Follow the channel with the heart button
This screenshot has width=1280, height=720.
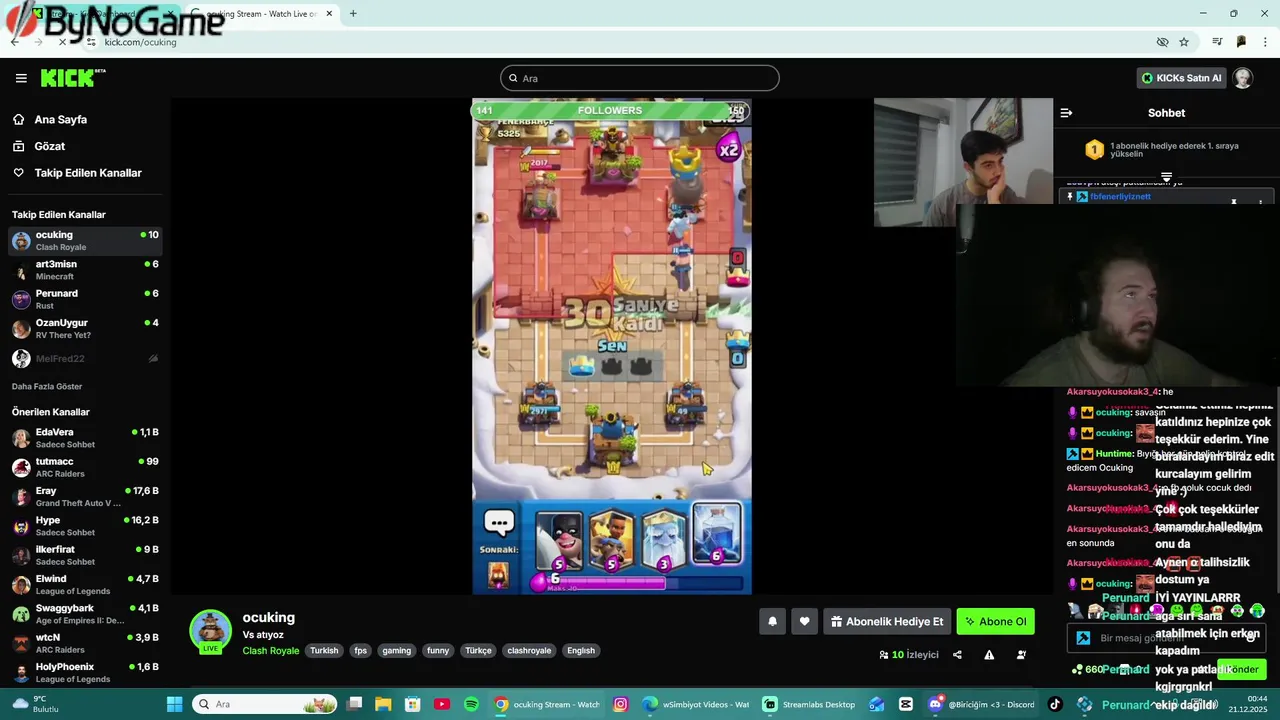(804, 622)
